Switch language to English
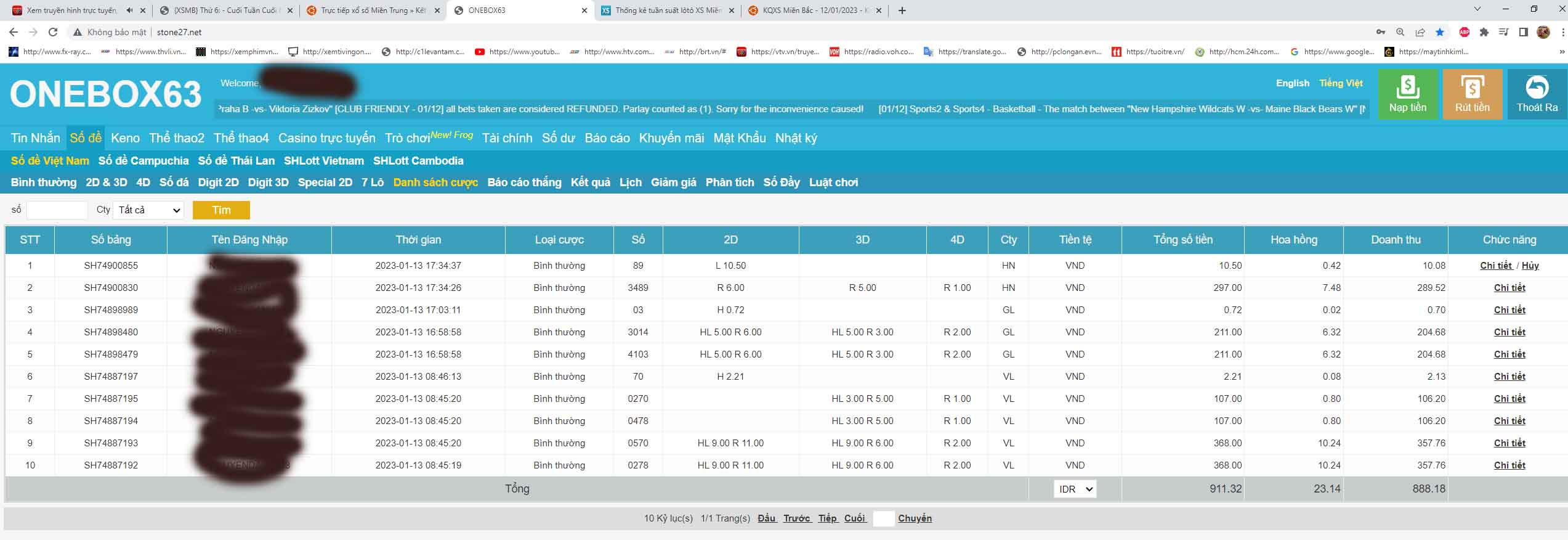Screen dimensions: 1568x540 coord(1292,83)
